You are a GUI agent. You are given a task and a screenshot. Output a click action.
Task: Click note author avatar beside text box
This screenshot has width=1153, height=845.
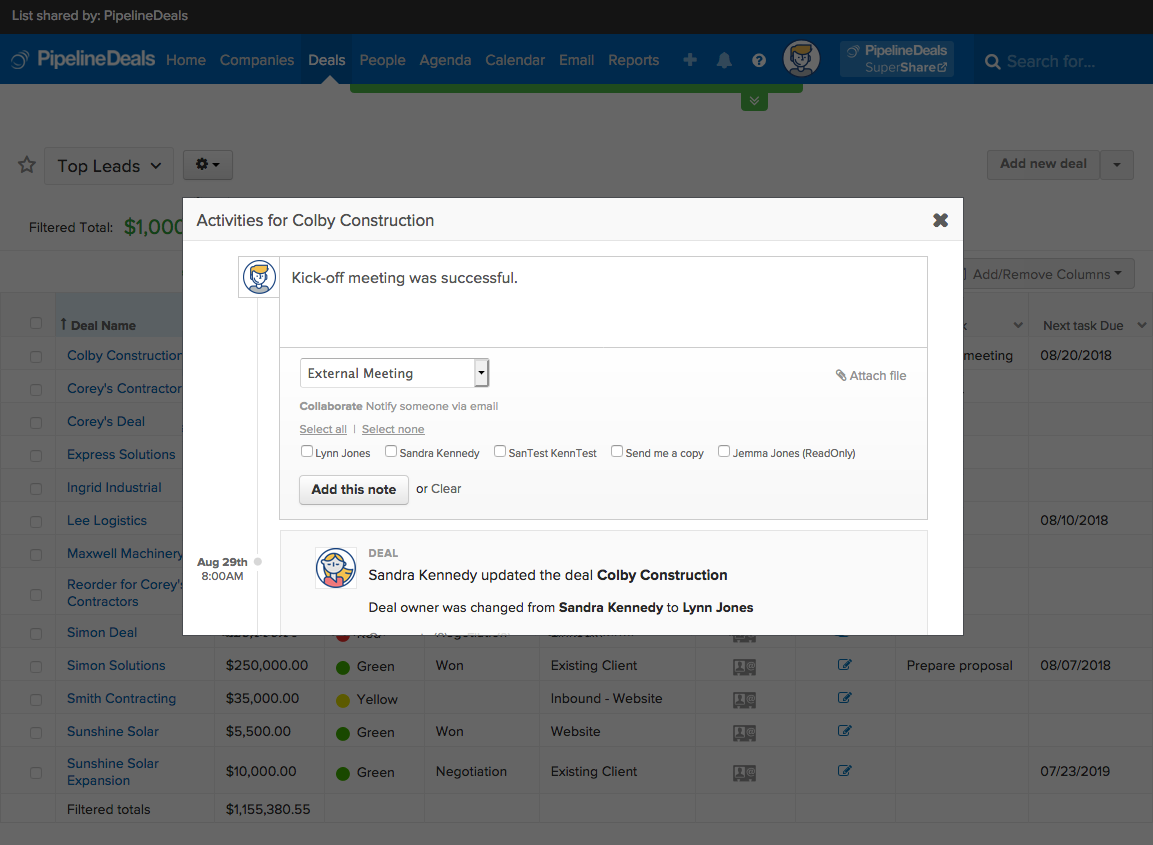pyautogui.click(x=259, y=277)
